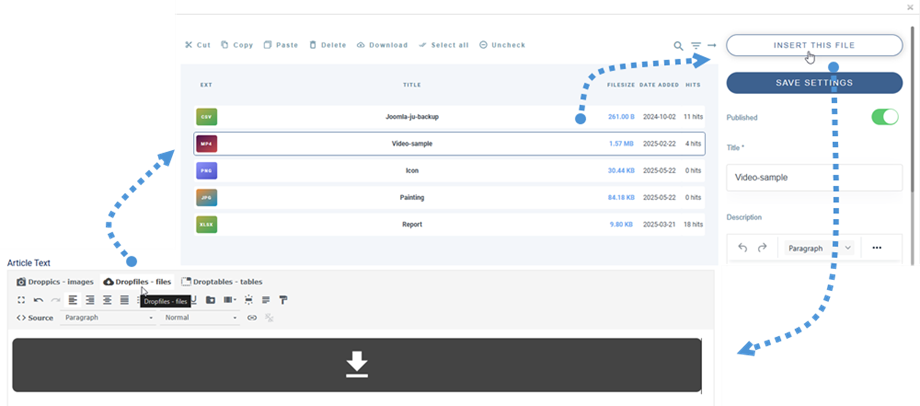
Task: Open the file list filter icon
Action: 695,46
